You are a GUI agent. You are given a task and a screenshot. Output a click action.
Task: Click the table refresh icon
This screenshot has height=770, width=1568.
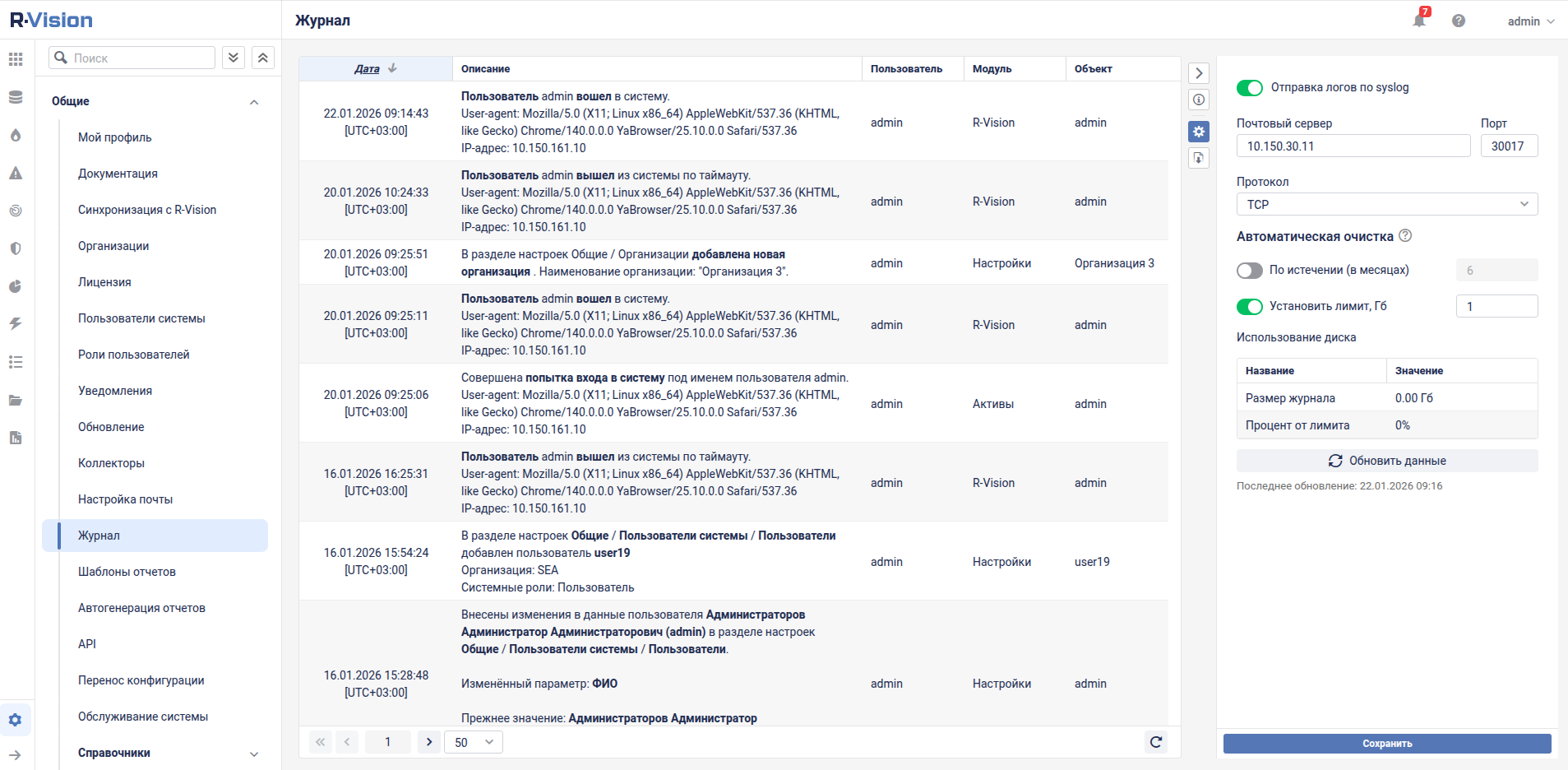tap(1156, 742)
